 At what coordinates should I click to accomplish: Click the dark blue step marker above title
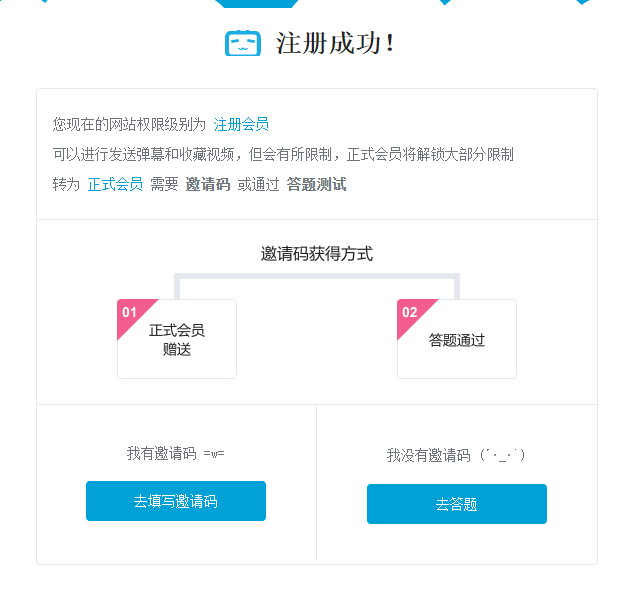click(x=242, y=3)
